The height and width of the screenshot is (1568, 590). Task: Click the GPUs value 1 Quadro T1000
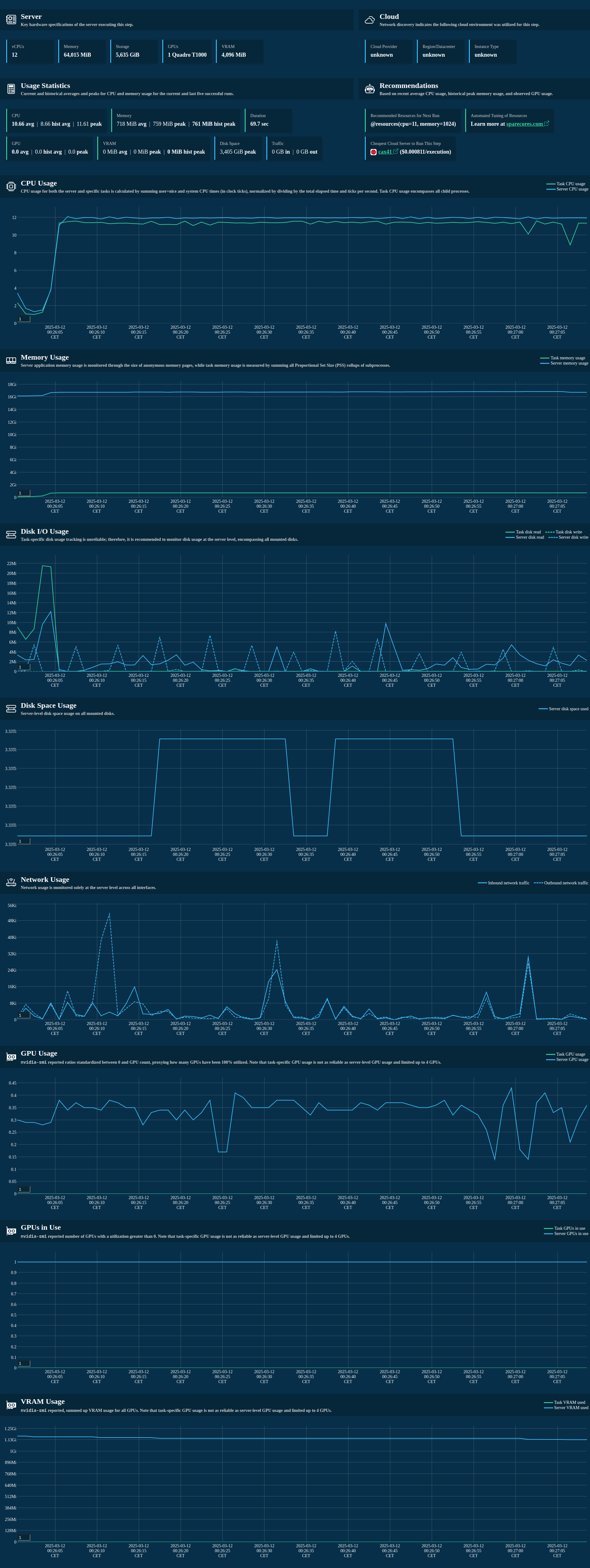[x=187, y=55]
